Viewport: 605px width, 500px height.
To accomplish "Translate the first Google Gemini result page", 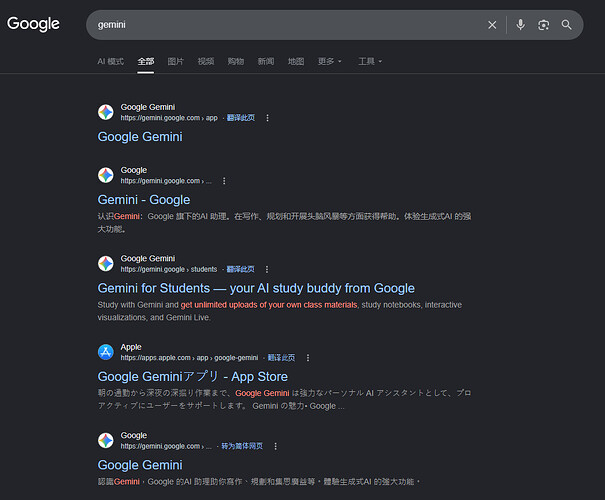I will 241,118.
